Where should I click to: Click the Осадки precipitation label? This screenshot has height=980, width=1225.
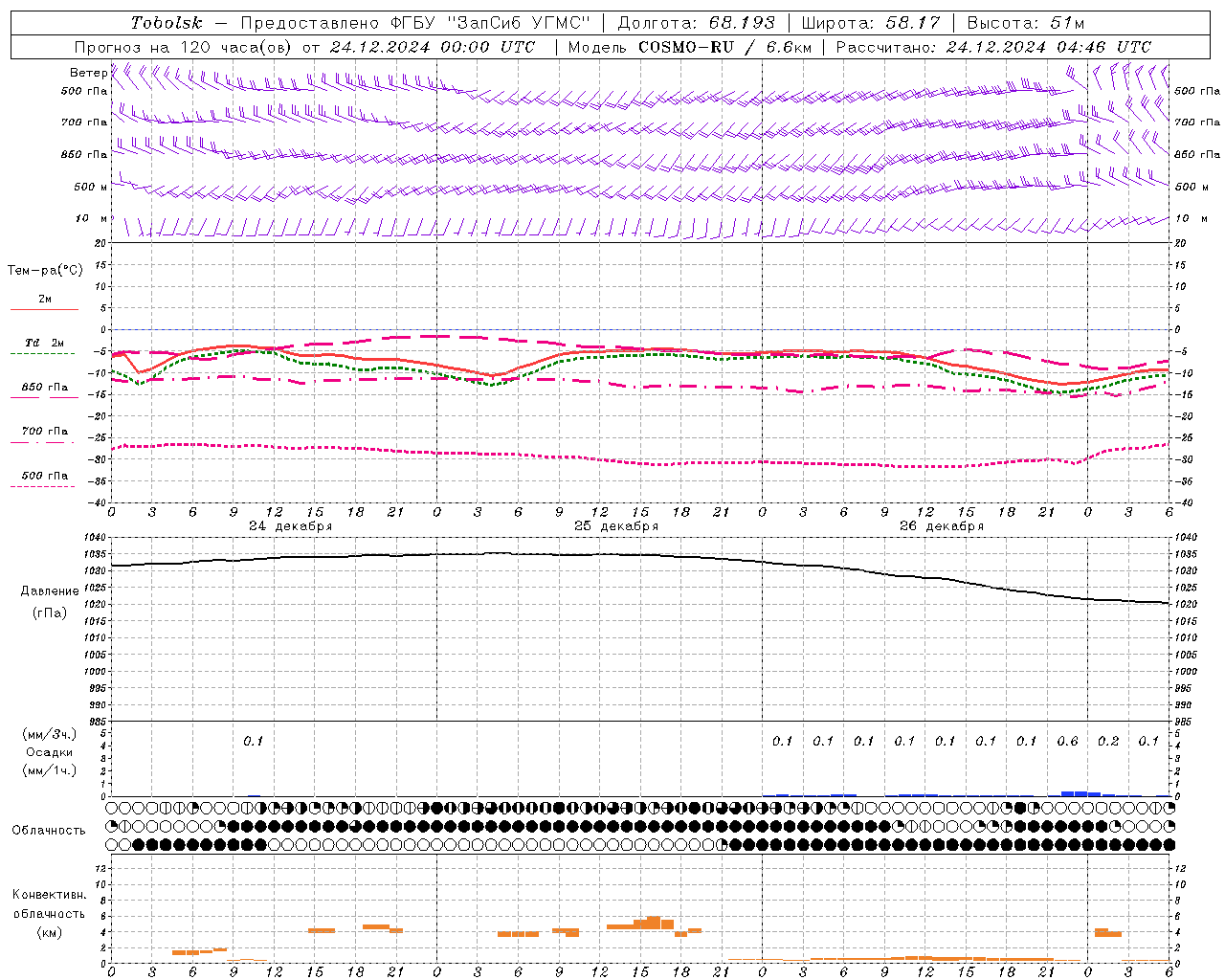(50, 752)
